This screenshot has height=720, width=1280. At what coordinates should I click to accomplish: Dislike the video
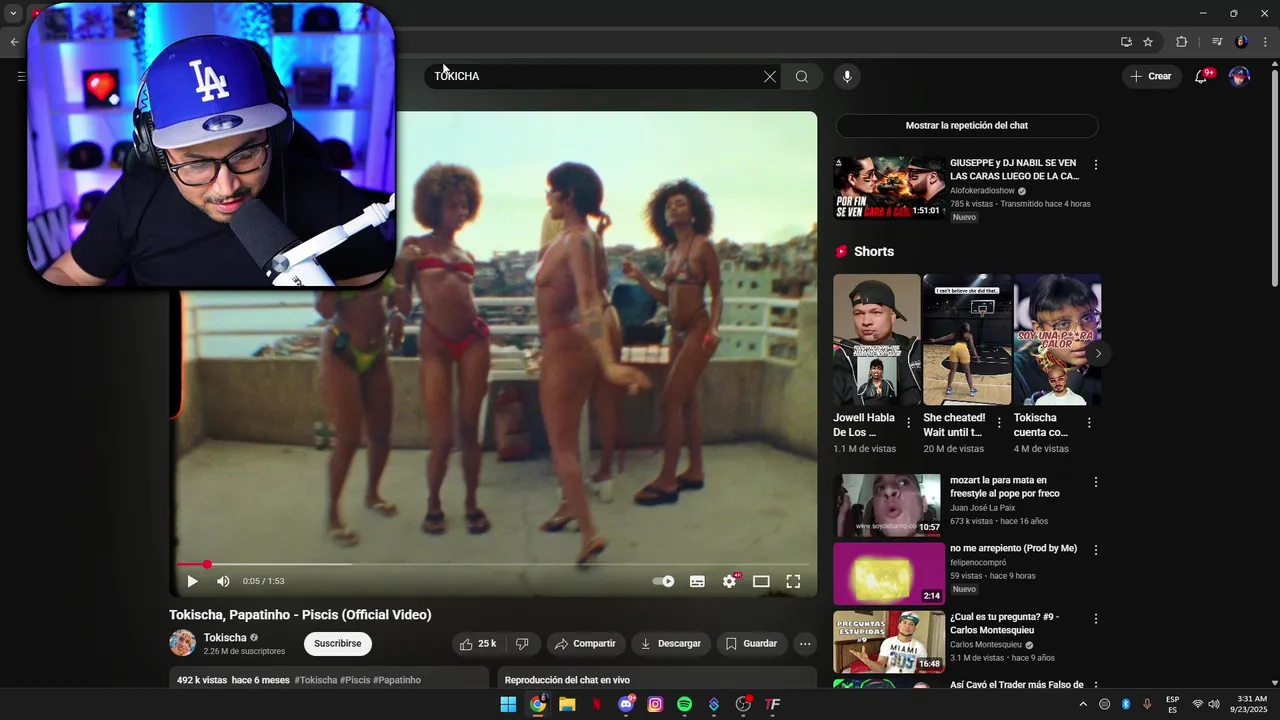click(x=522, y=644)
